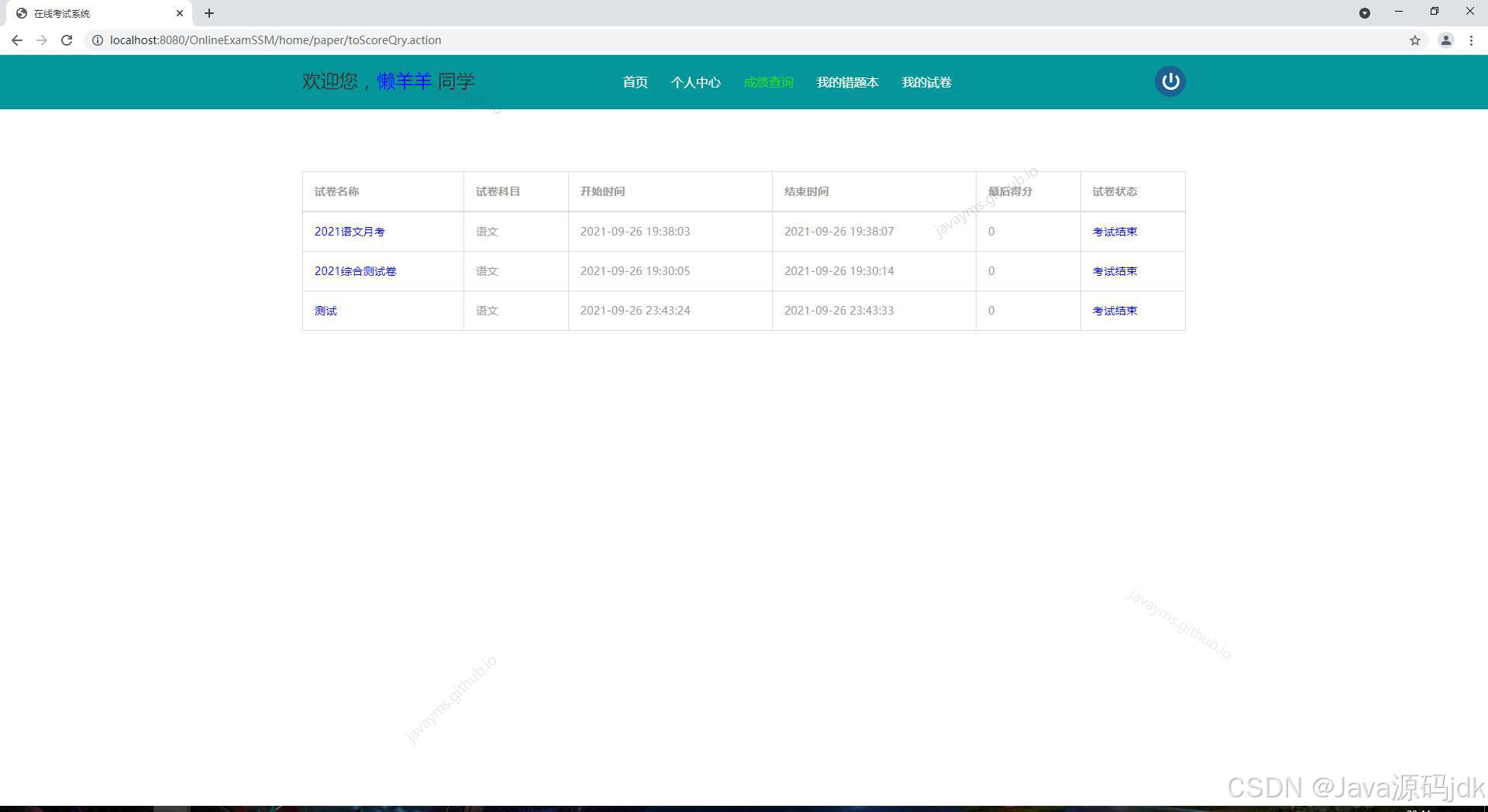Open the 2021综合测试卷 paper link
This screenshot has width=1488, height=812.
[355, 271]
